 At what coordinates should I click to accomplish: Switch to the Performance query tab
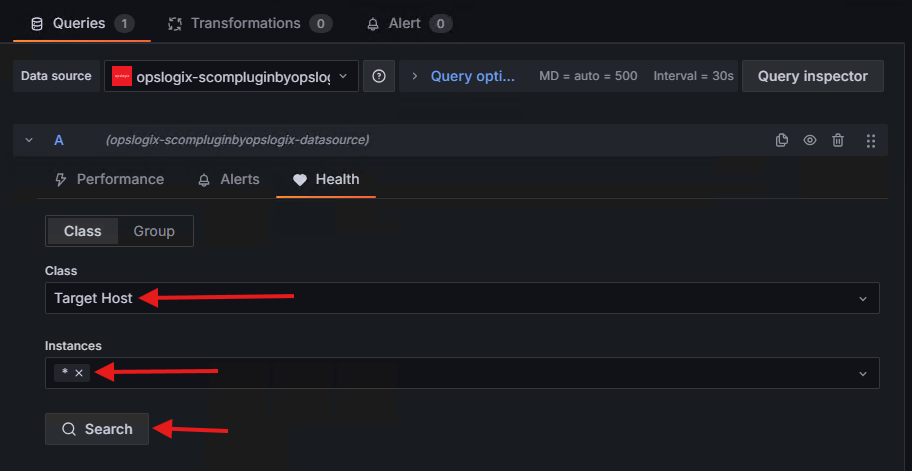point(108,180)
